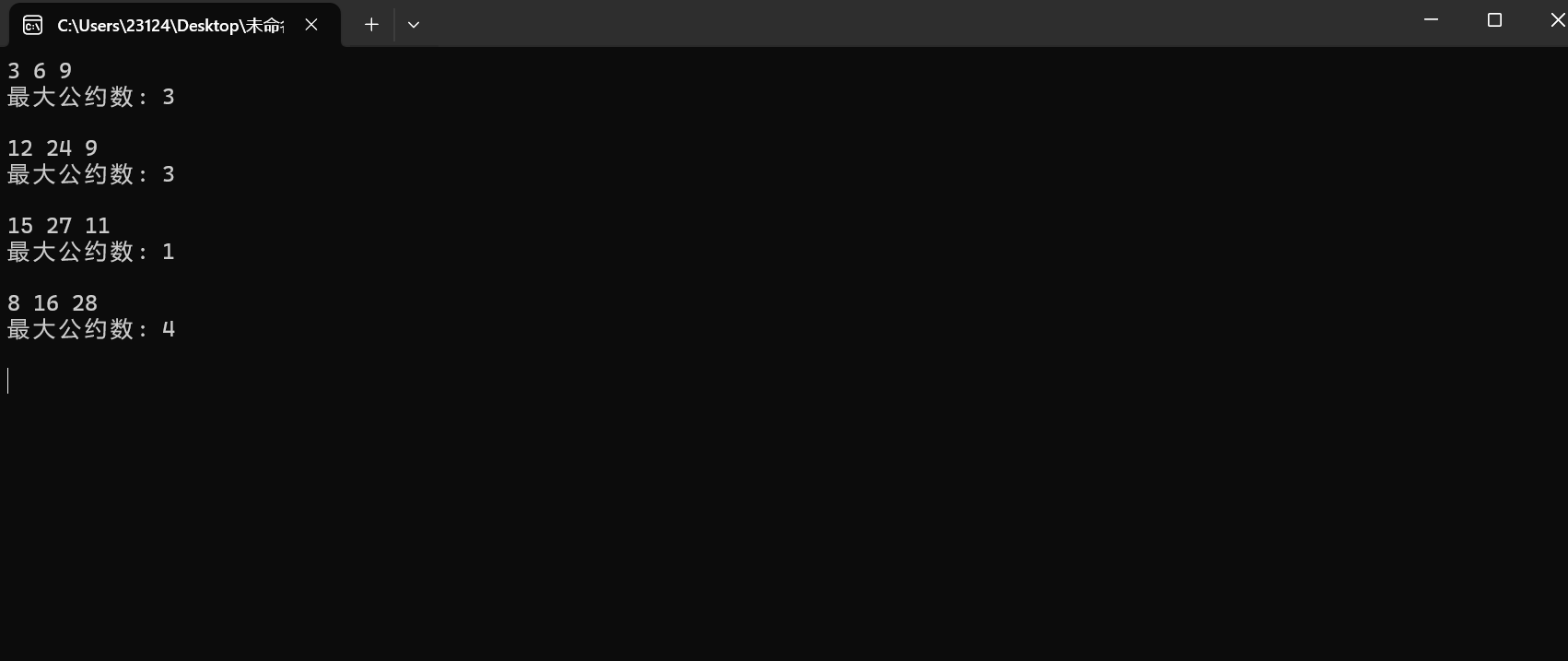Click the output line 最大公约数: 1
Image resolution: width=1568 pixels, height=661 pixels.
click(91, 252)
